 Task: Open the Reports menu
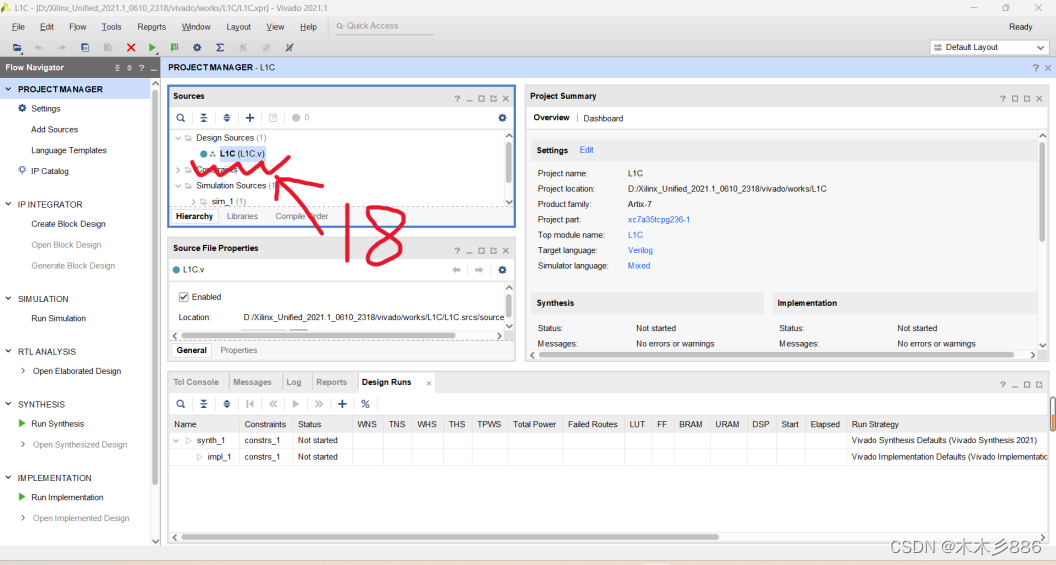[x=152, y=27]
